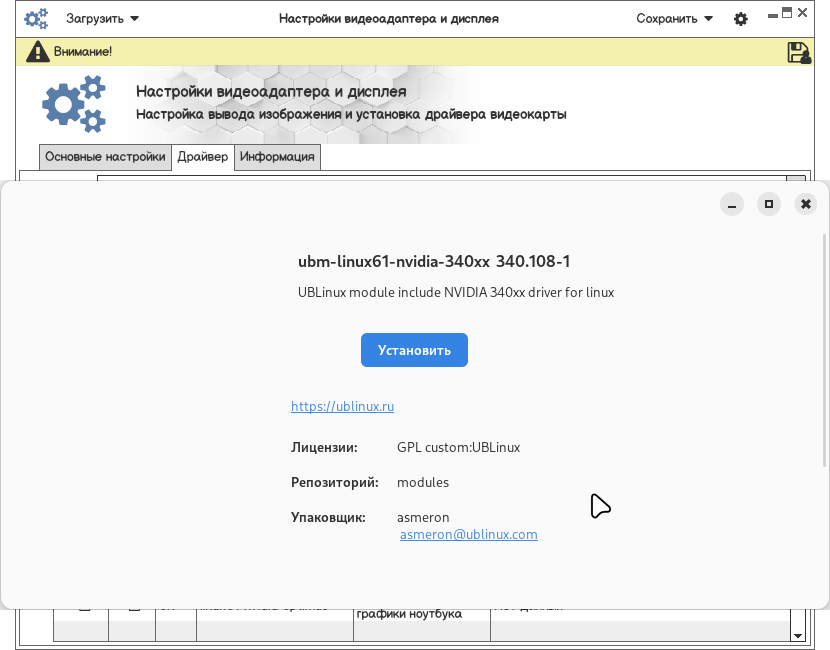The width and height of the screenshot is (830, 650).
Task: Minimize the package details dialog
Action: [732, 204]
